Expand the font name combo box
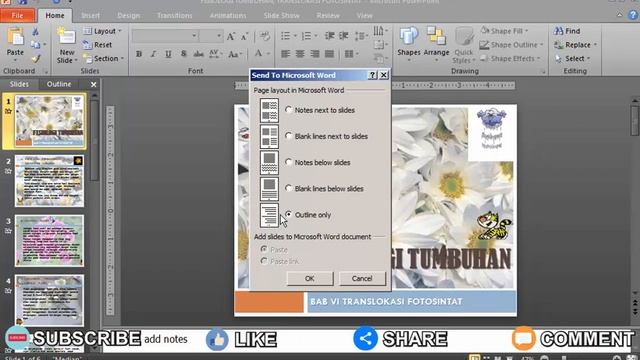 (194, 36)
